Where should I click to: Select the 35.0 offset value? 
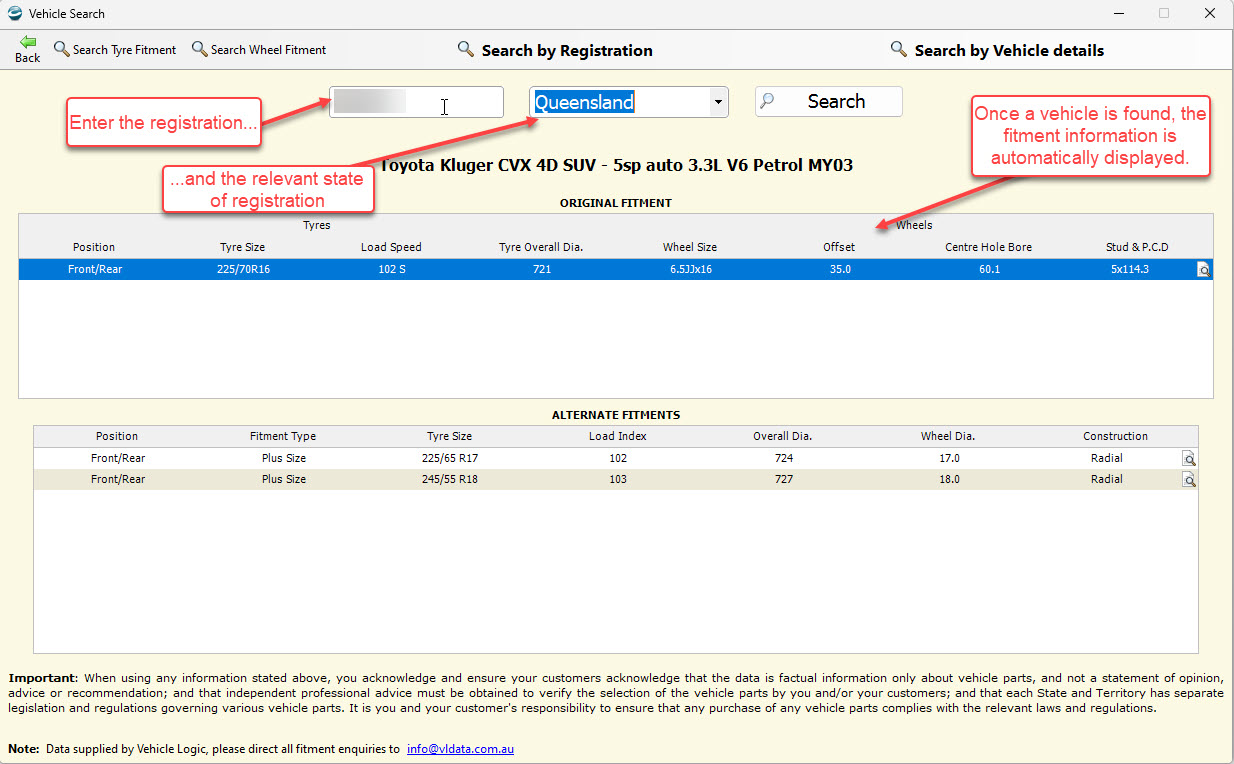pos(839,270)
